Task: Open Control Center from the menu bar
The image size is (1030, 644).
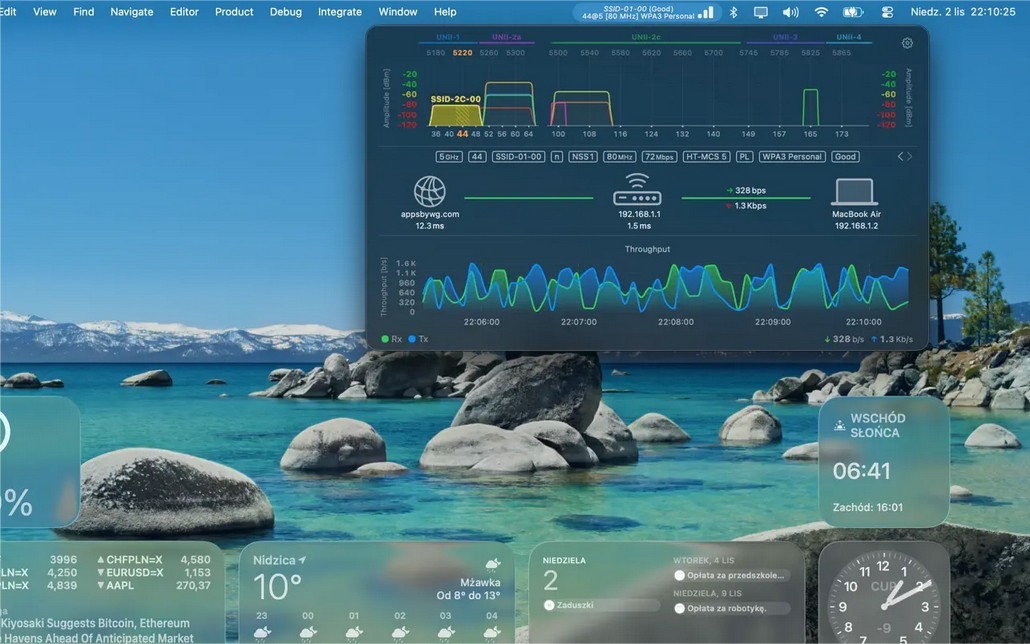Action: (x=887, y=12)
